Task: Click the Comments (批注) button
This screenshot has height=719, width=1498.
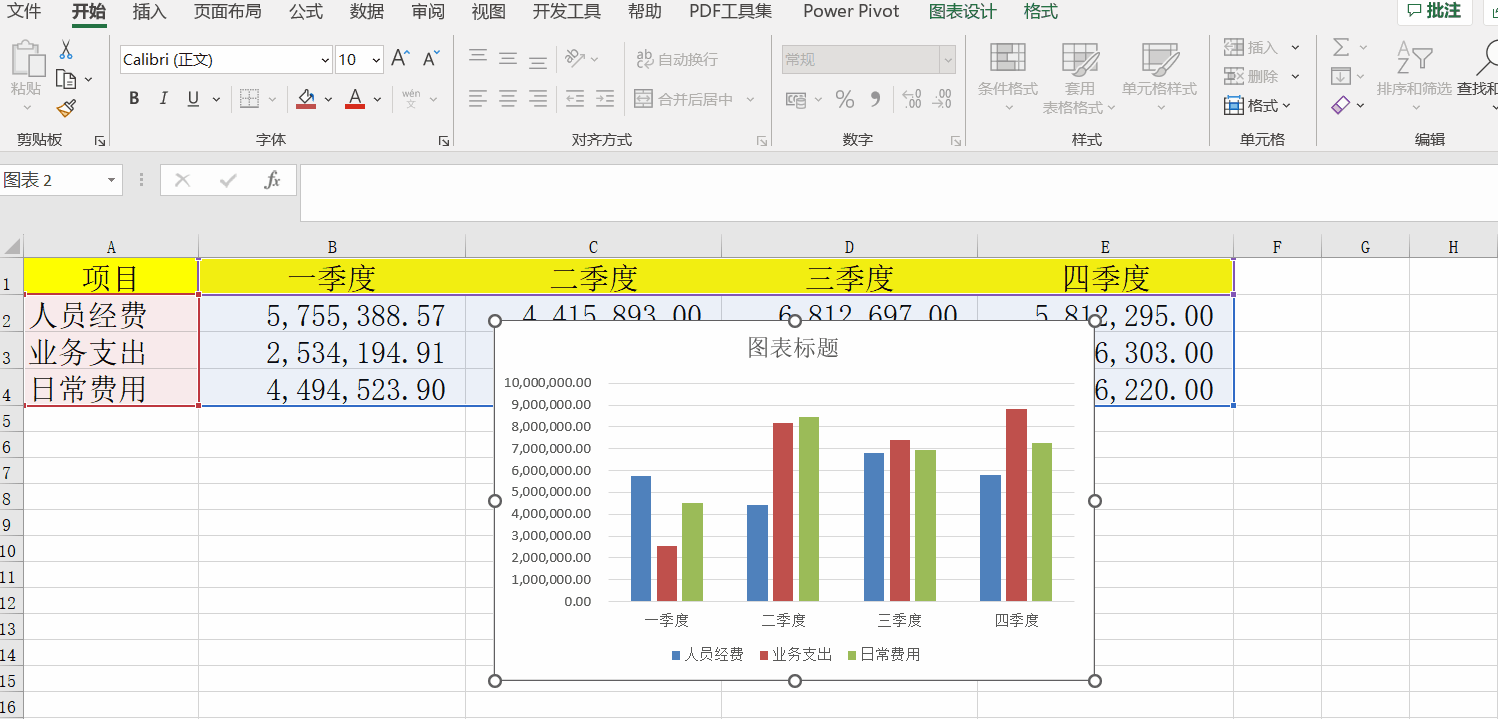Action: tap(1435, 11)
